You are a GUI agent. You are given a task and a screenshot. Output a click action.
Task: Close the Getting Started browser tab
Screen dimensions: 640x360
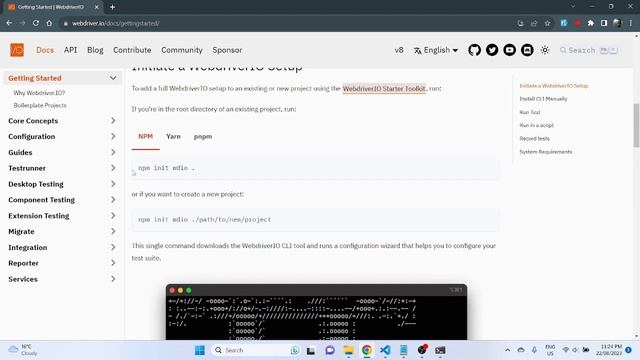click(97, 7)
